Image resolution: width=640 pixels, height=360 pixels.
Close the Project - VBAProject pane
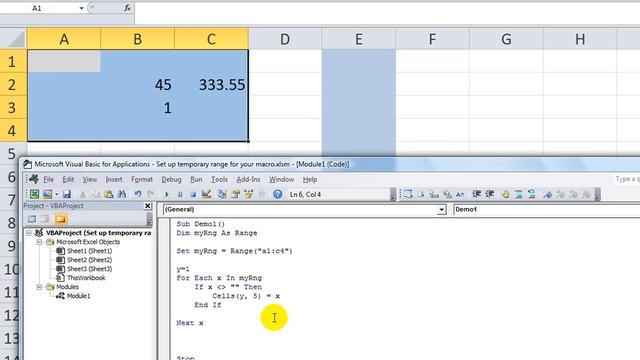coord(148,206)
